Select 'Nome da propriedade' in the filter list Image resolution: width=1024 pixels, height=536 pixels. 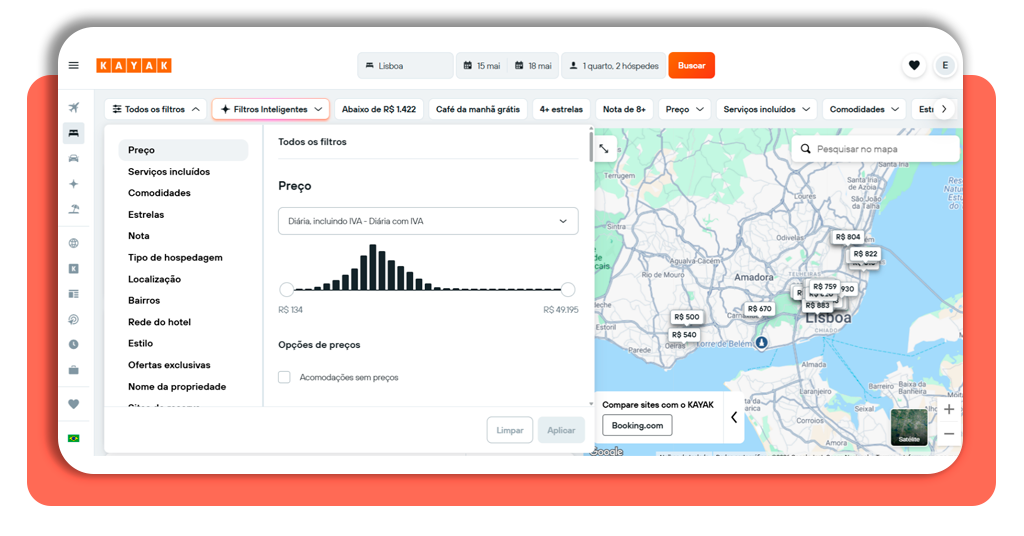click(x=177, y=386)
